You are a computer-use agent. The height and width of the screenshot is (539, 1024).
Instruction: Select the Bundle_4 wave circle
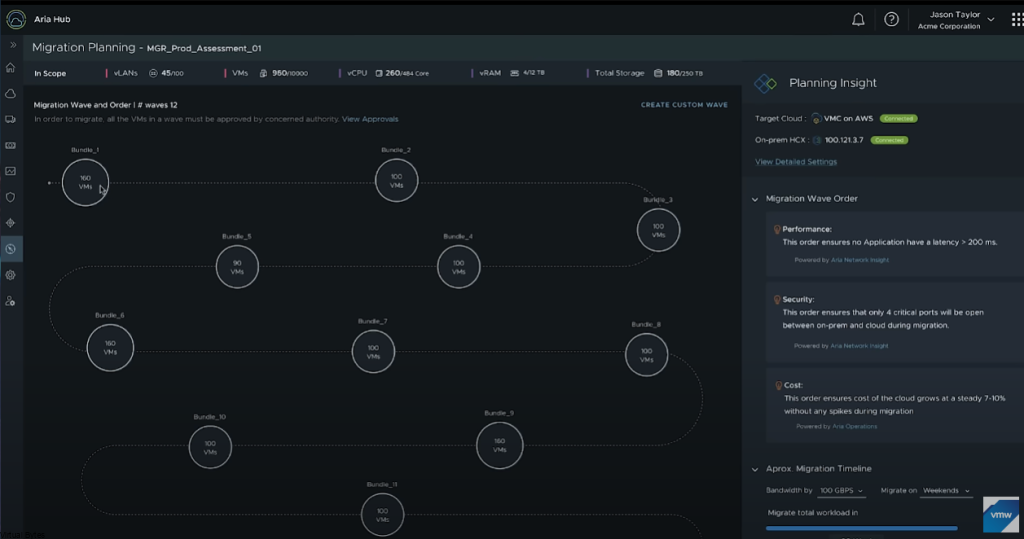tap(458, 267)
